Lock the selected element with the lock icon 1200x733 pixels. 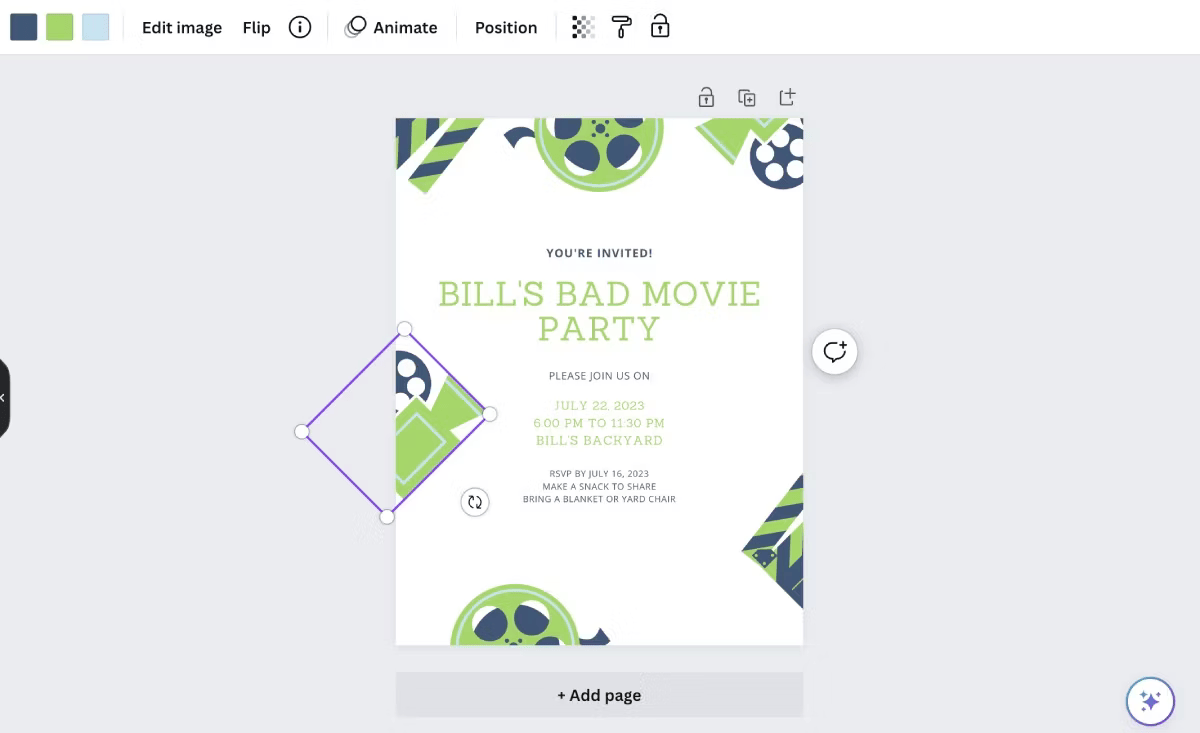coord(660,27)
